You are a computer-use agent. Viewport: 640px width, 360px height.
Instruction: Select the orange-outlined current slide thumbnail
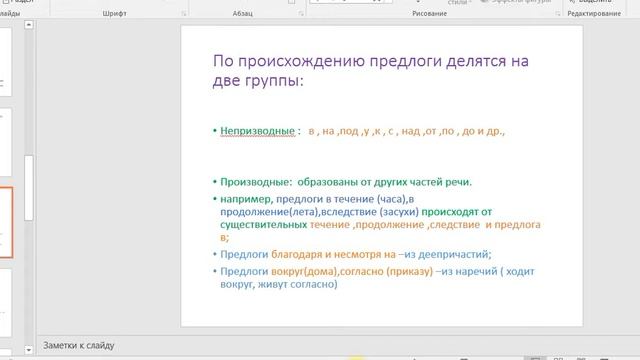pos(6,222)
